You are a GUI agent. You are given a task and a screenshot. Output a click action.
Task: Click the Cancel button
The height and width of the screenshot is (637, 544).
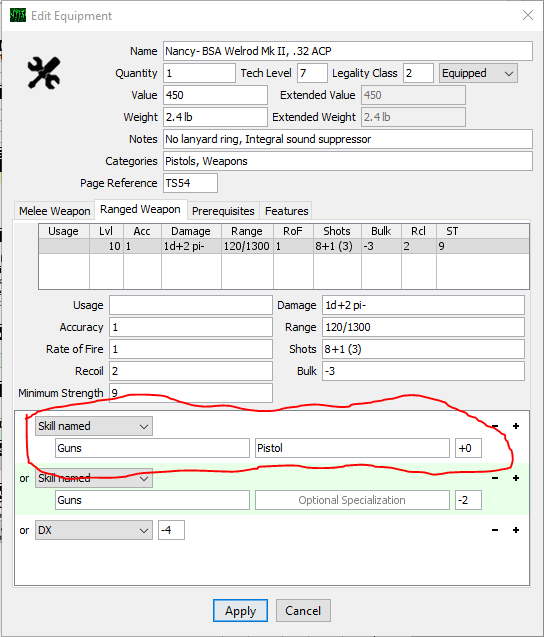click(x=303, y=611)
